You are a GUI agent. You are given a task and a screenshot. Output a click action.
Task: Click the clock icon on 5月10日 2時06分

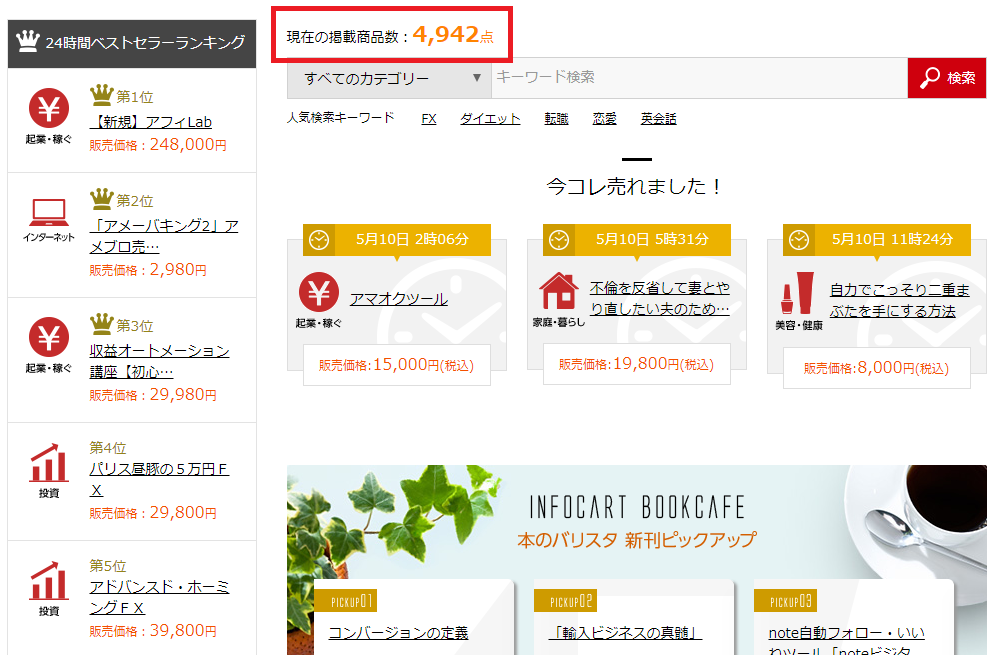319,240
